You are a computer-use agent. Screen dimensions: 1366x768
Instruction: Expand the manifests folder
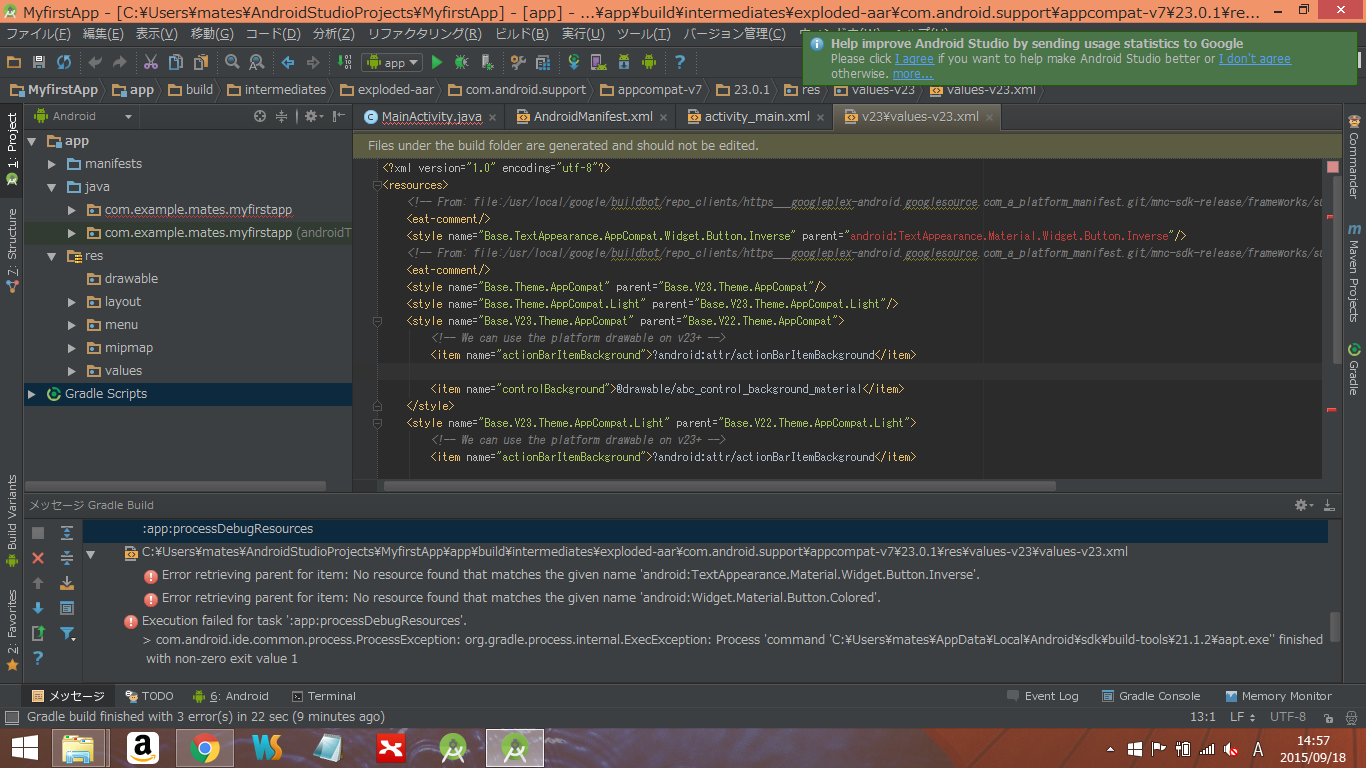(52, 164)
